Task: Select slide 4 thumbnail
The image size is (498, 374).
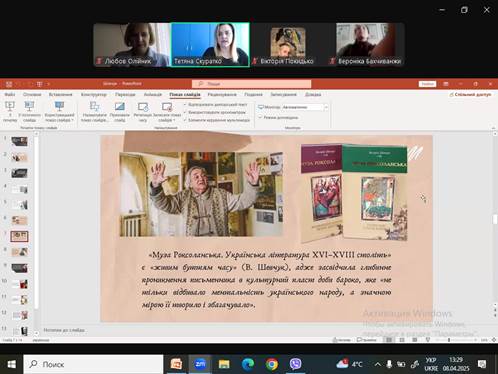Action: (19, 189)
